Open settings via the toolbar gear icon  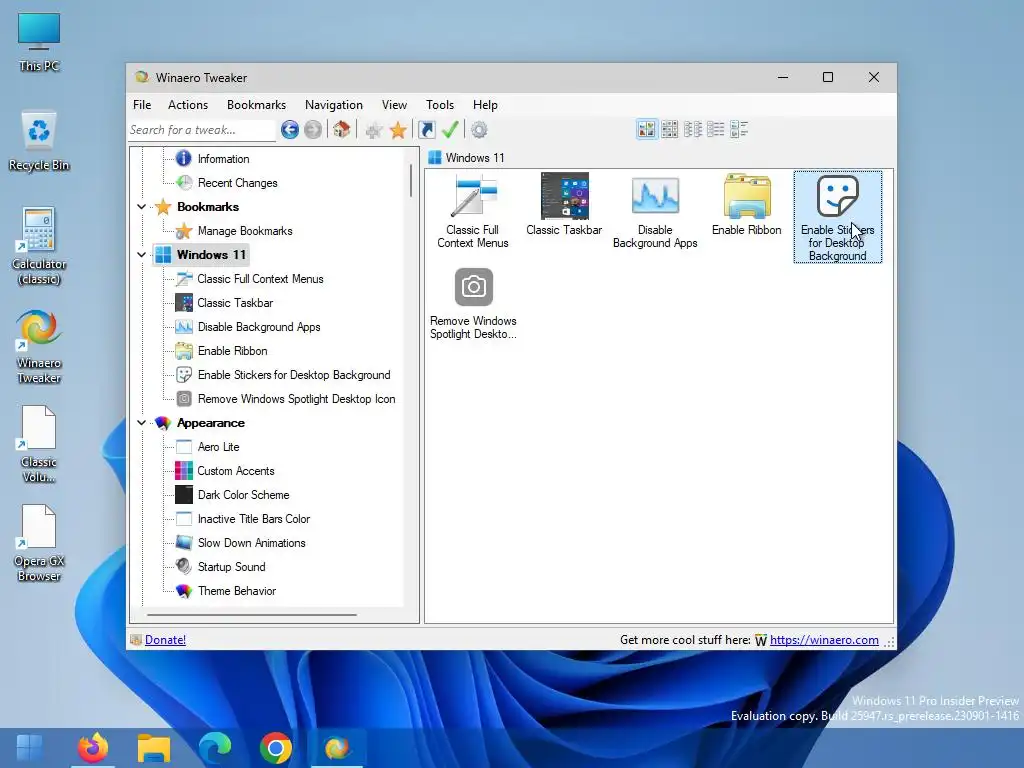click(479, 130)
